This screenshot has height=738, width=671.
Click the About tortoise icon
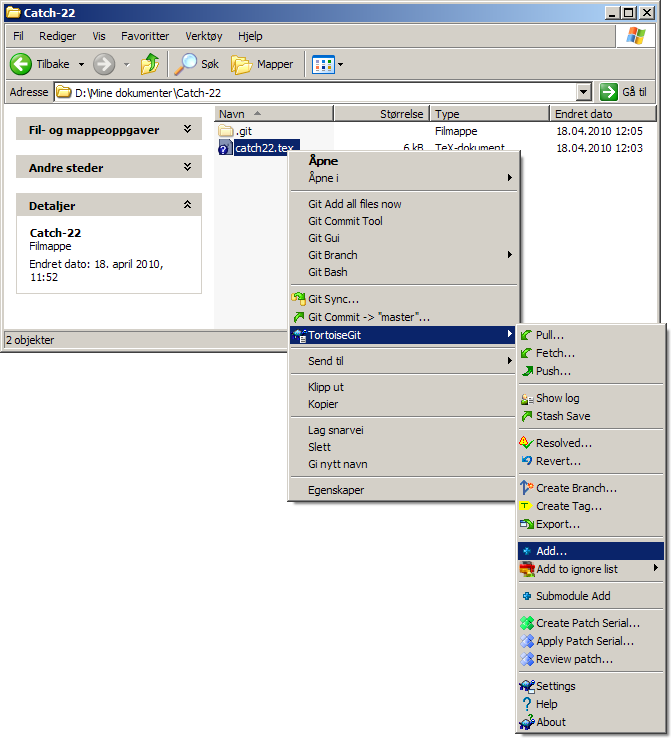tap(527, 722)
